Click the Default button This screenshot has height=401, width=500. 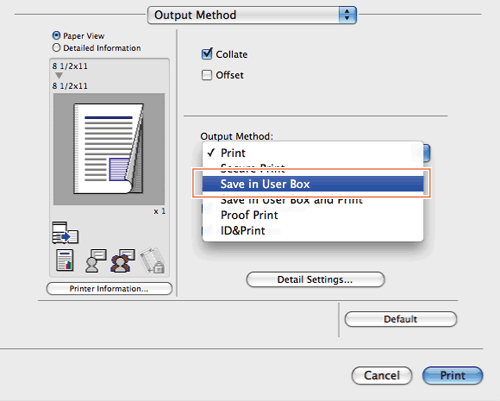400,319
